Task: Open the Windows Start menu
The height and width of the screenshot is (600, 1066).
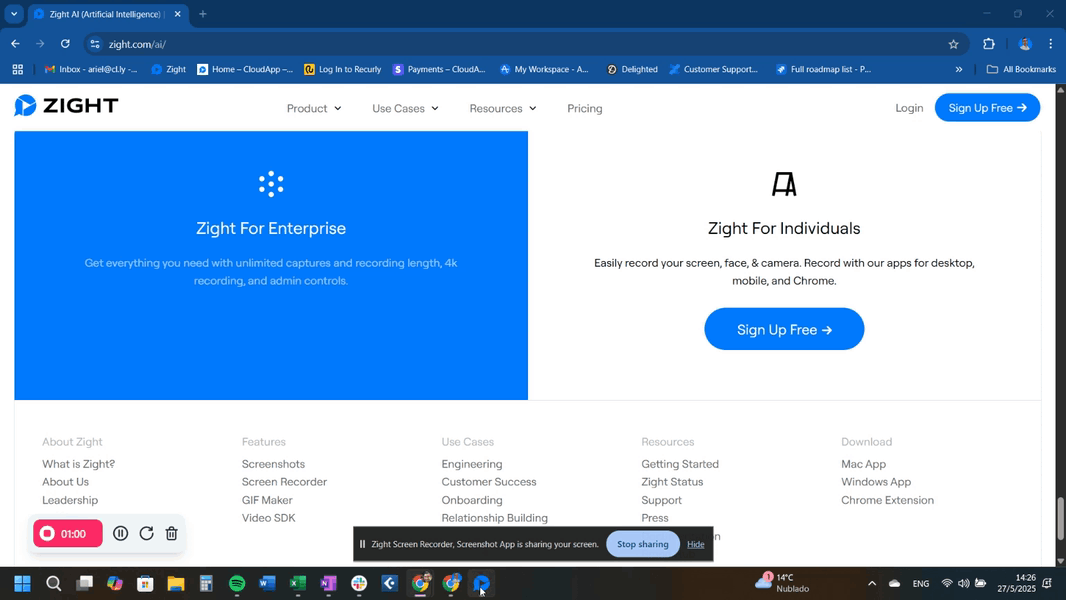Action: click(x=22, y=583)
